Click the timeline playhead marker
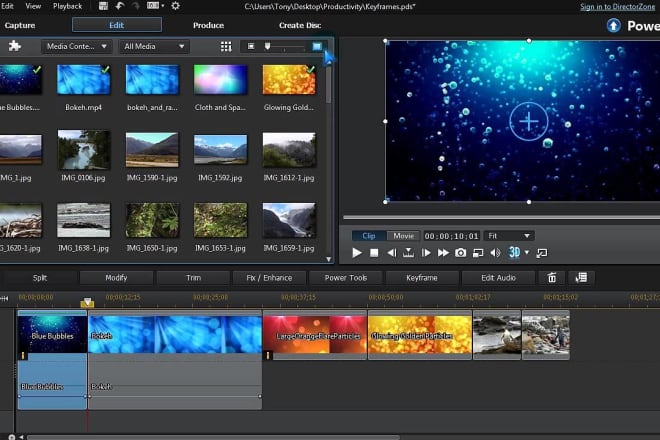Viewport: 660px width, 440px height. click(x=87, y=302)
